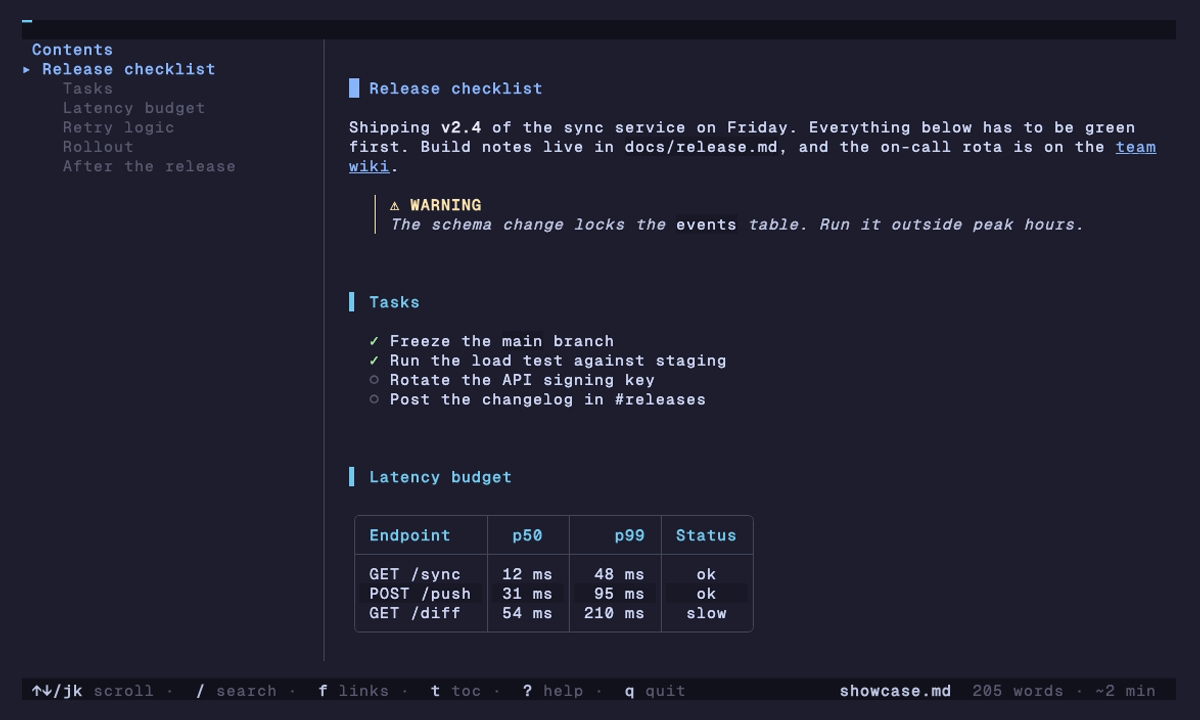
Task: Click the WARNING callout label
Action: pos(445,205)
